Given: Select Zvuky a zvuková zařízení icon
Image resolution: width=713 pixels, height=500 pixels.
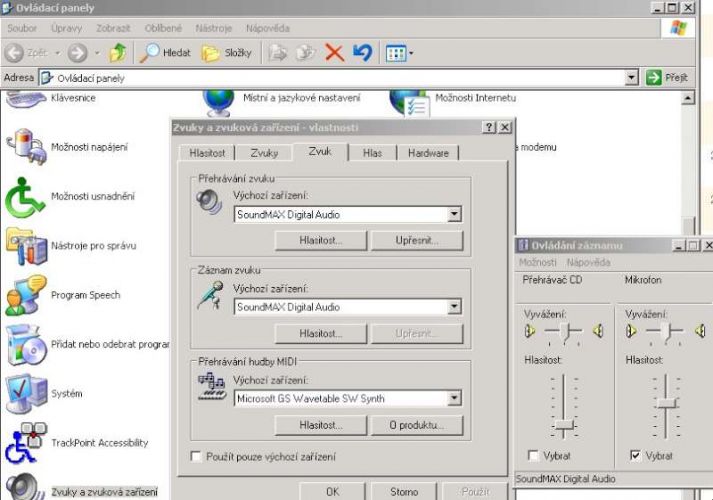Looking at the screenshot, I should [26, 486].
